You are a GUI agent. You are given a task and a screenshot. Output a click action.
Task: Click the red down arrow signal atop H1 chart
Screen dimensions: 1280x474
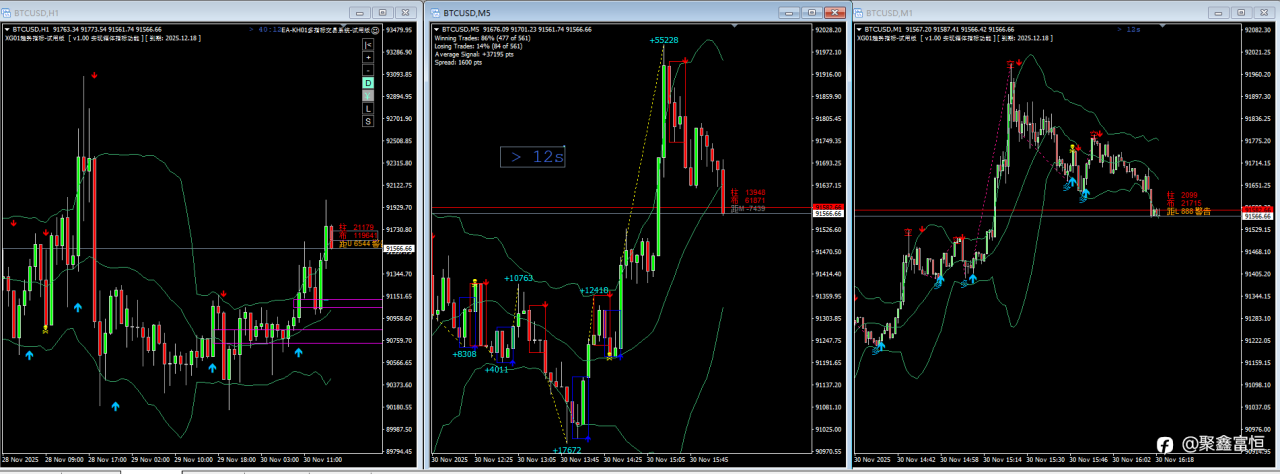[93, 75]
